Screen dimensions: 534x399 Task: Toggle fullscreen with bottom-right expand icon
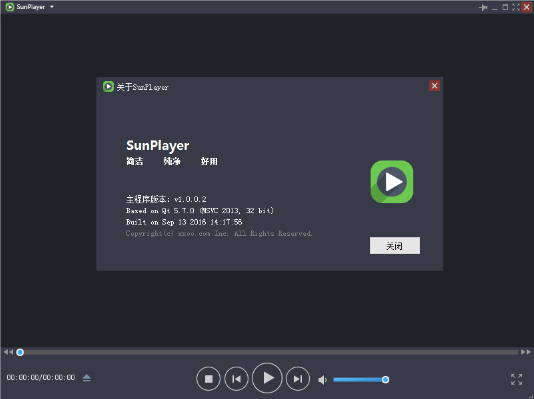(516, 379)
